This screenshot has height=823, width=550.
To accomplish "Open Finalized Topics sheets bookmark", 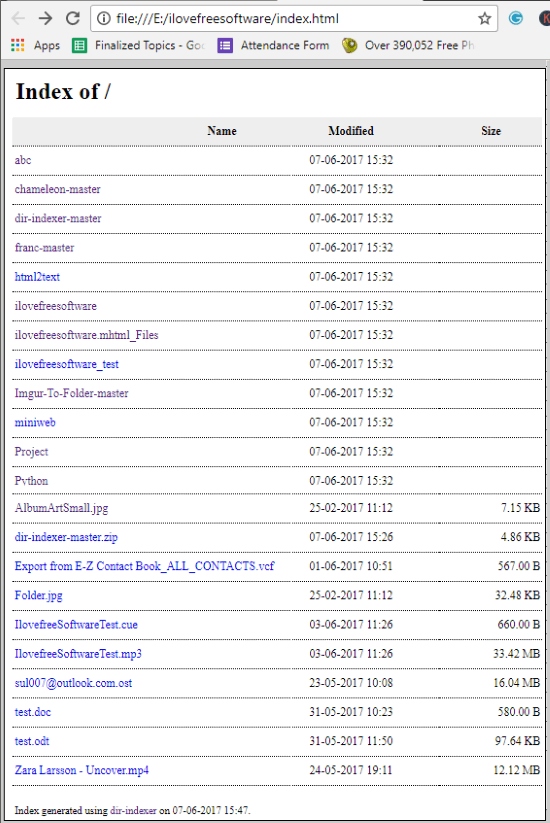I will [139, 46].
